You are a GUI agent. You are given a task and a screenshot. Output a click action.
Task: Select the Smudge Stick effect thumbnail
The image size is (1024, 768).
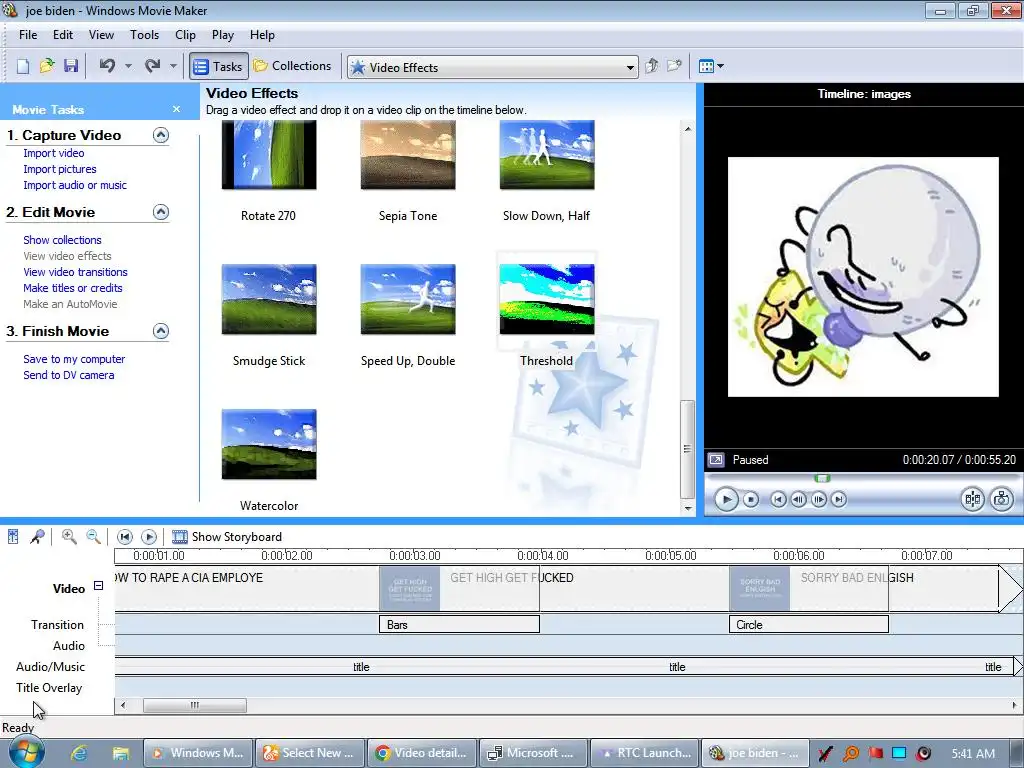(x=269, y=299)
